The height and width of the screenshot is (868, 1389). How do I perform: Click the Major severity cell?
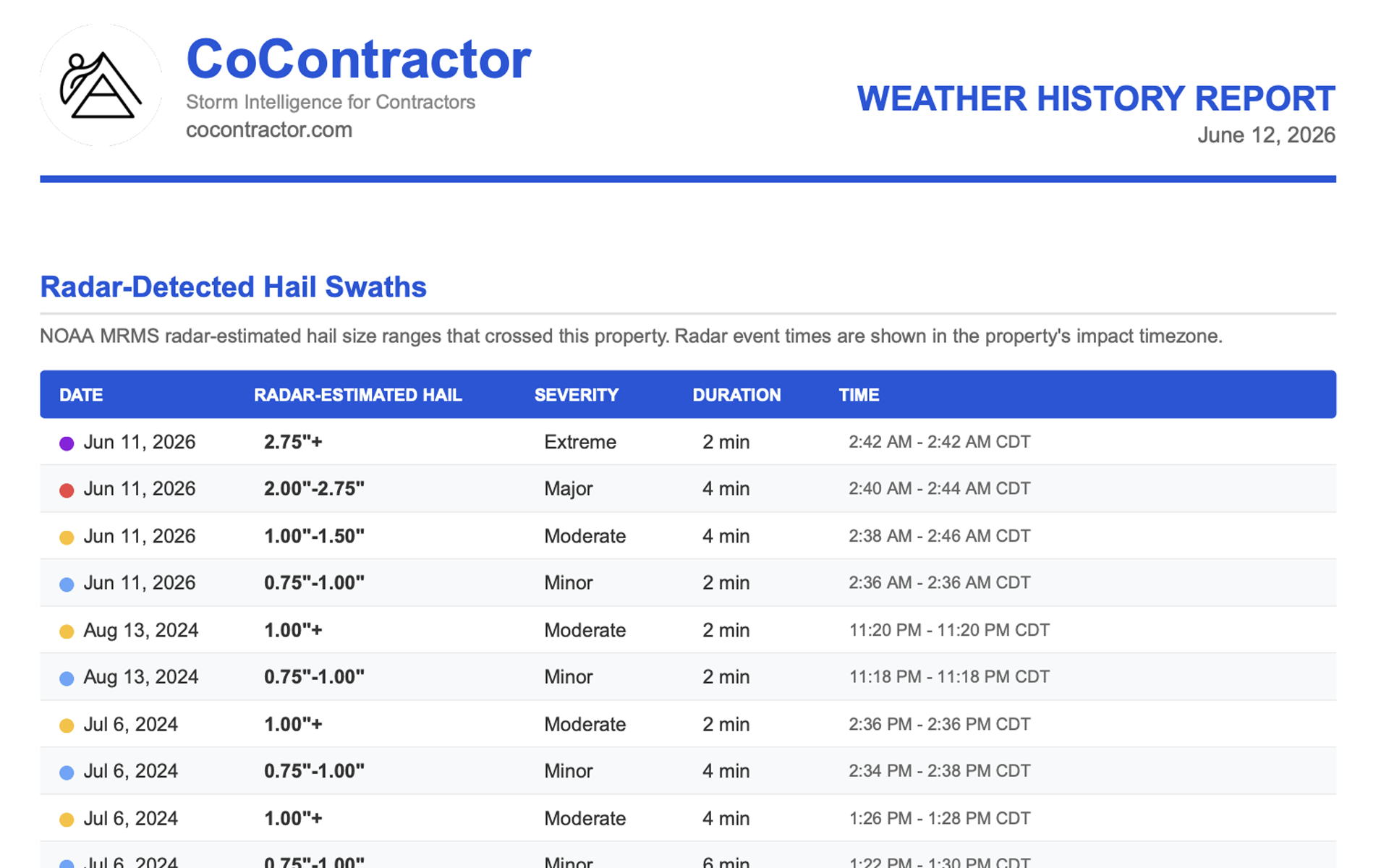(569, 489)
